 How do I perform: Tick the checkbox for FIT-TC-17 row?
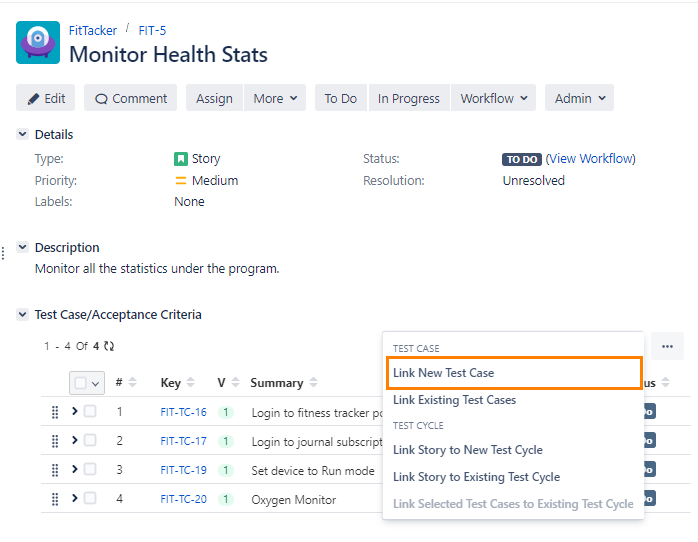[90, 440]
